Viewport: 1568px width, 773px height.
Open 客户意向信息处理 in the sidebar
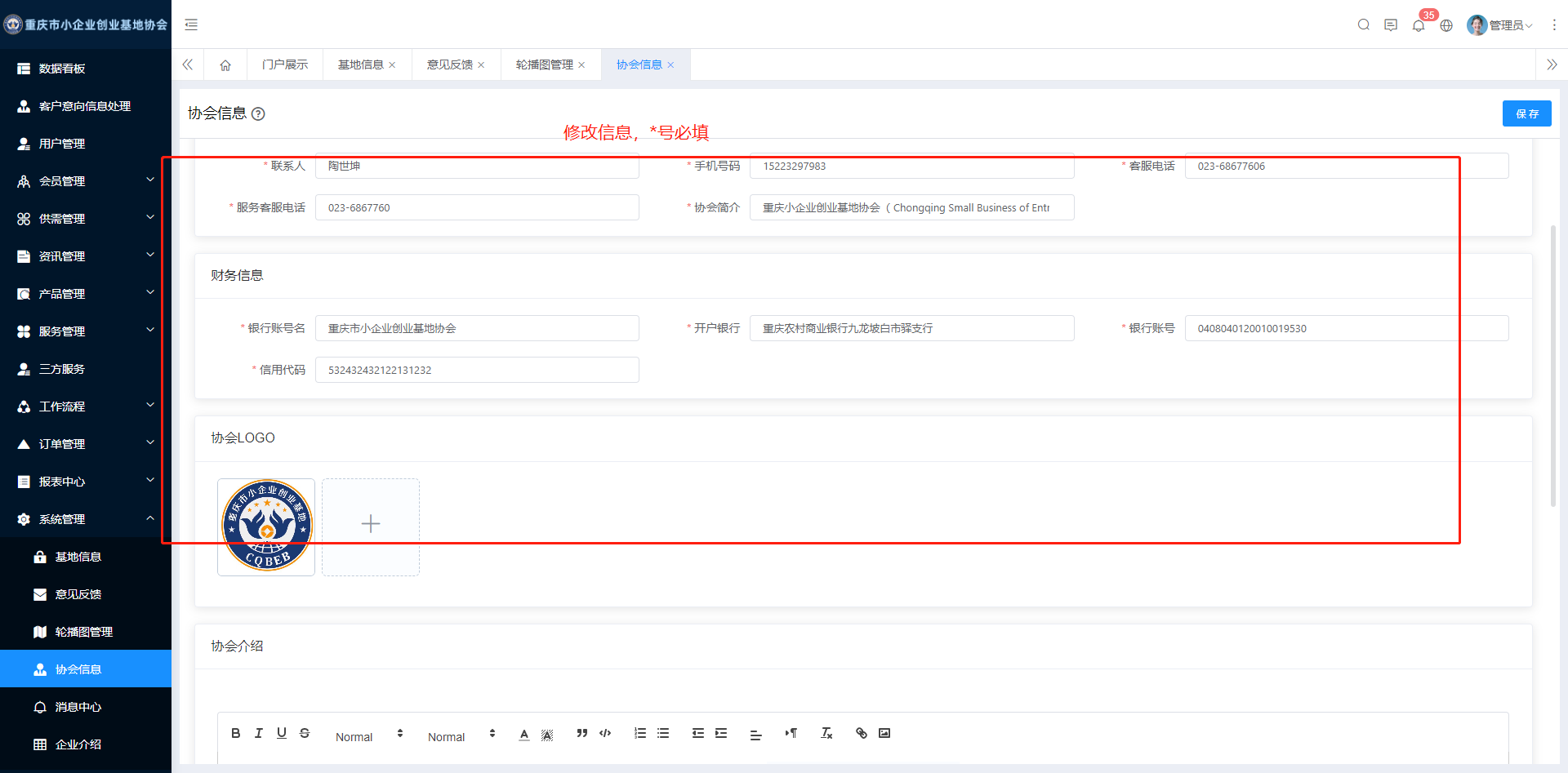pyautogui.click(x=86, y=106)
